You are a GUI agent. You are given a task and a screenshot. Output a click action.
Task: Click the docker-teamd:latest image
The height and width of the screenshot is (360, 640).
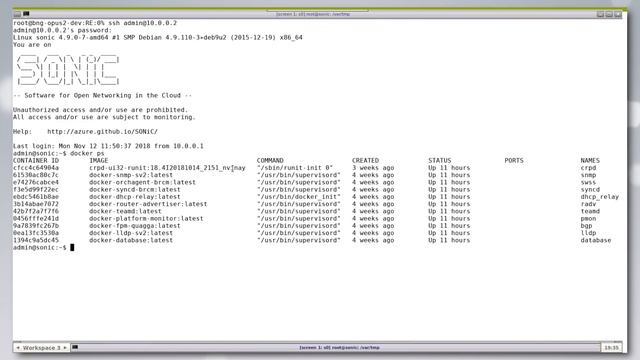pyautogui.click(x=125, y=211)
